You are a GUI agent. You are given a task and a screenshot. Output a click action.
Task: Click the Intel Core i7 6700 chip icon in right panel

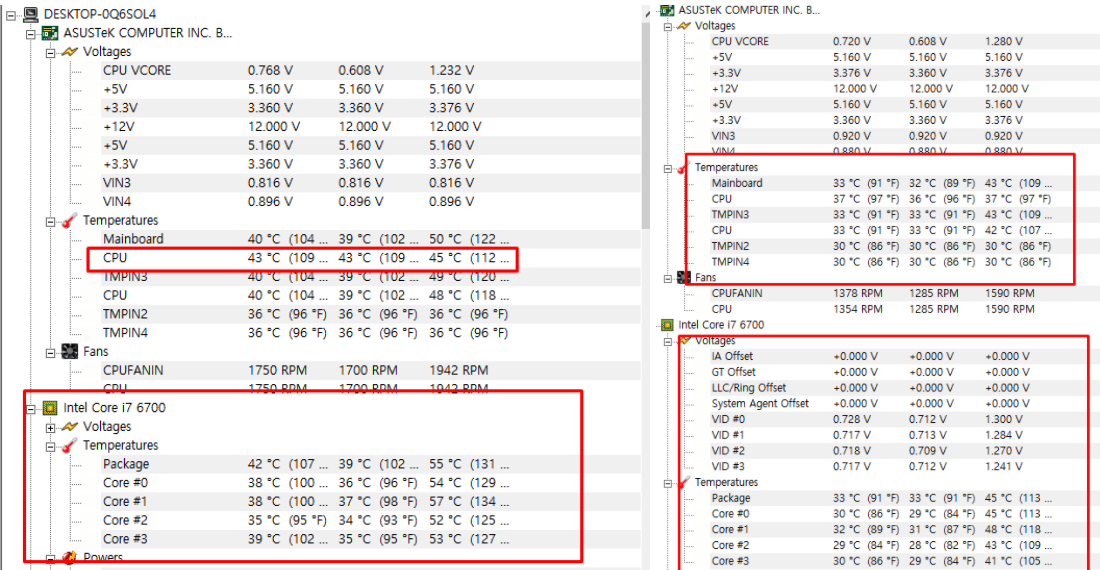click(667, 325)
